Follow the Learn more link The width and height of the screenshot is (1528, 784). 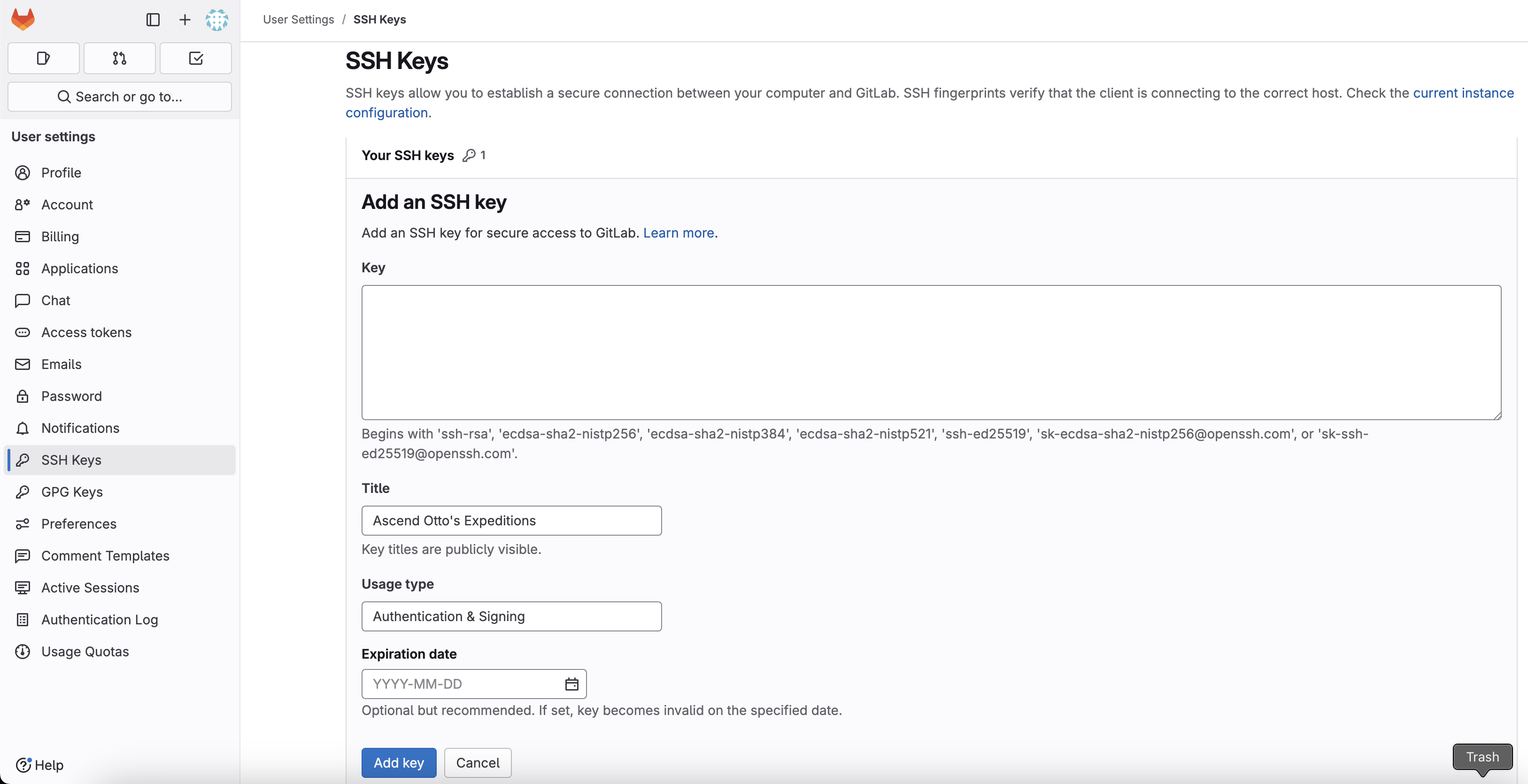pos(678,233)
